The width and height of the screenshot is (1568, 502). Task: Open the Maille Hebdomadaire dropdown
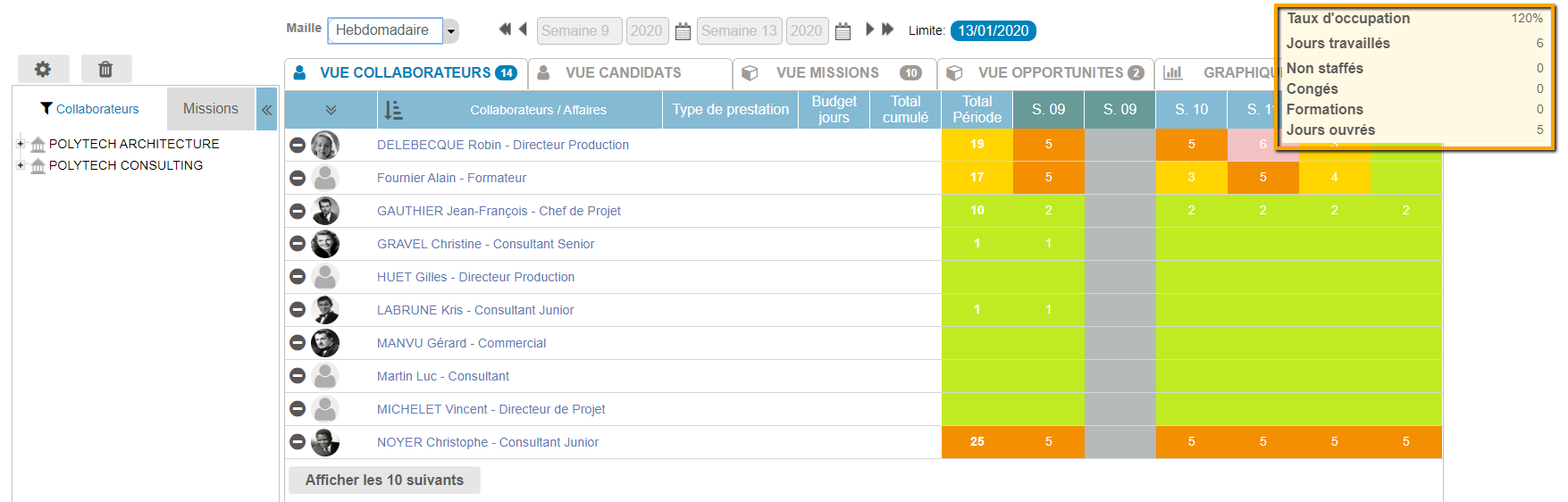451,31
